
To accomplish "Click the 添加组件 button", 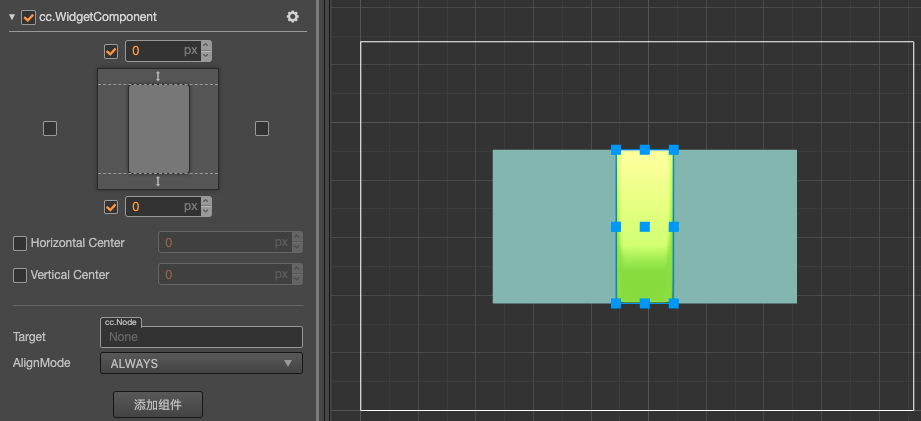I will tap(158, 404).
